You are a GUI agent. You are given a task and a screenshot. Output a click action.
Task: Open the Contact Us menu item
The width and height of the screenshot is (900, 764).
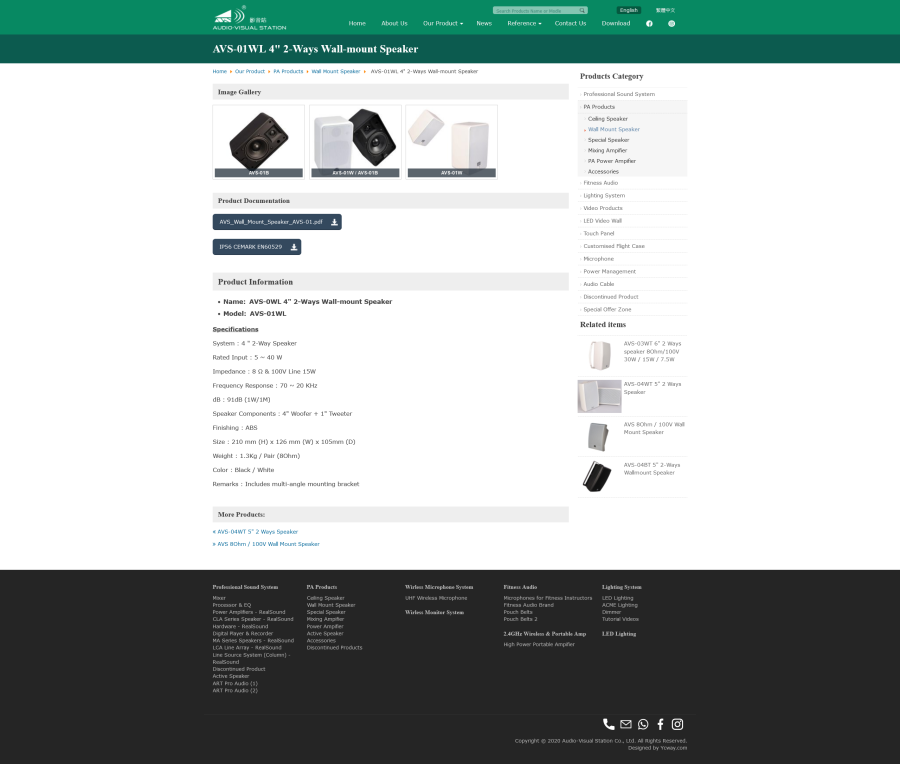[x=570, y=23]
